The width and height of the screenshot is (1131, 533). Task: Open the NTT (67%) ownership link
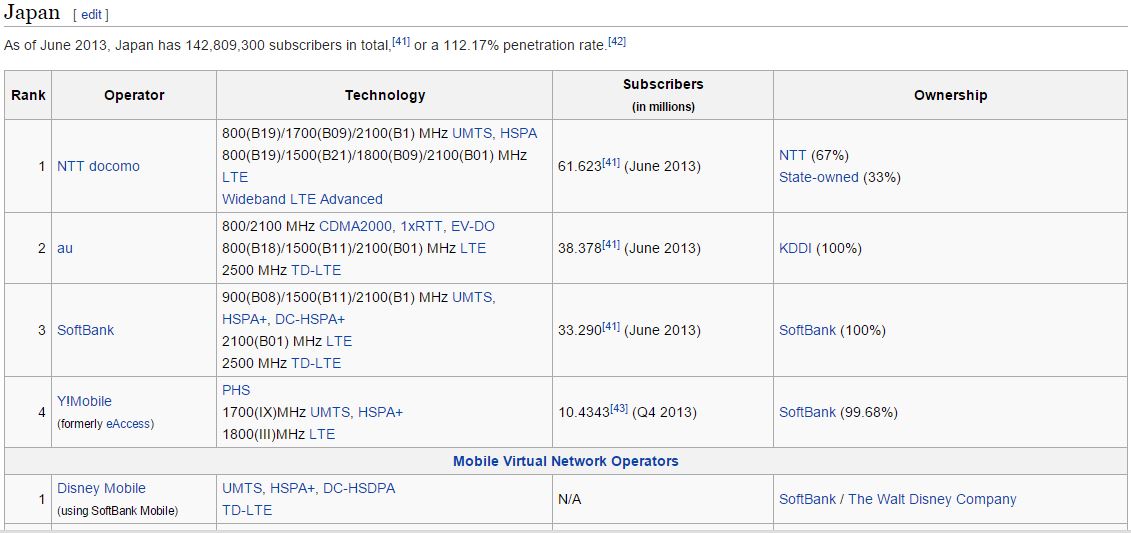tap(793, 155)
